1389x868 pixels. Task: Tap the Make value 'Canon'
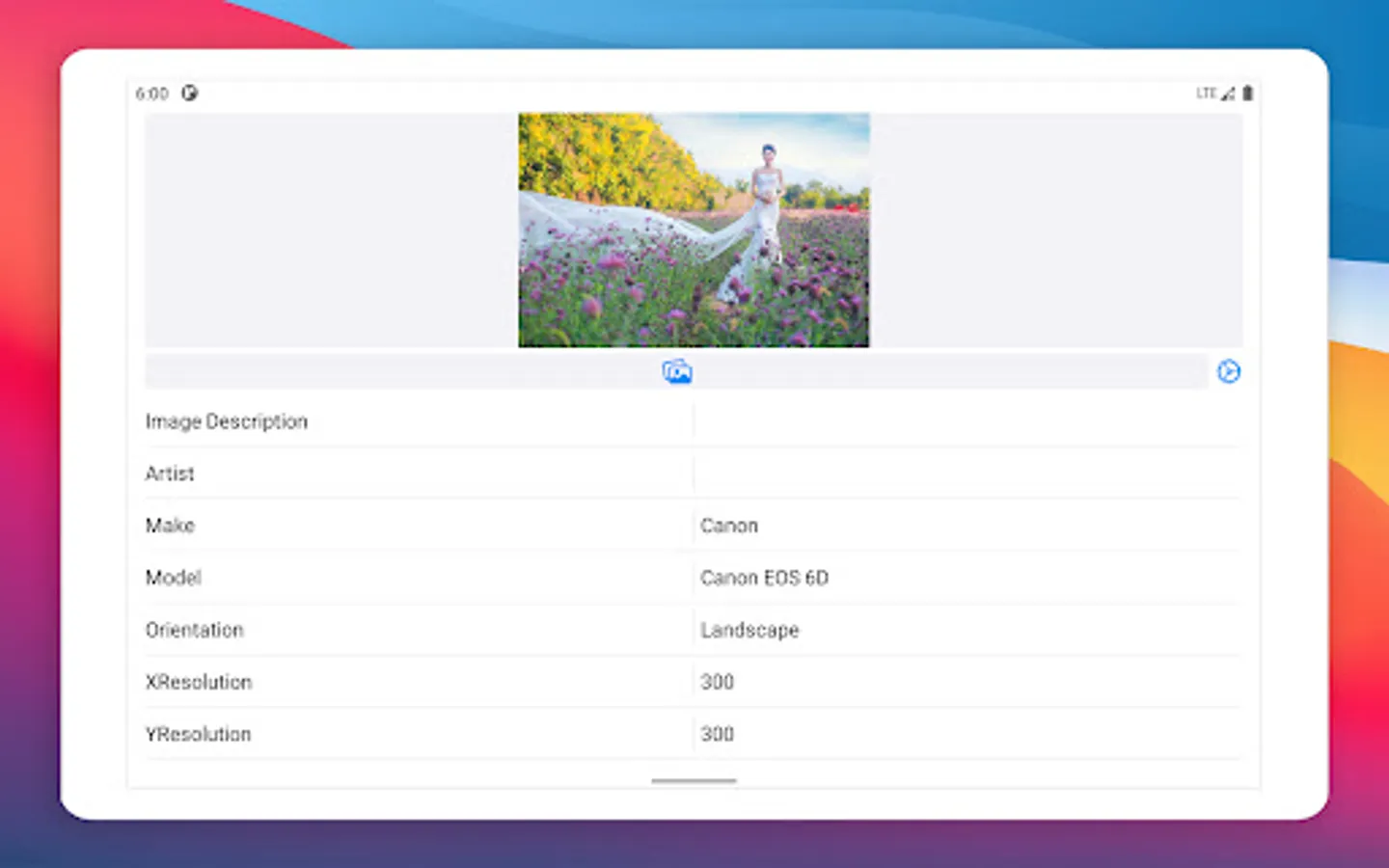(x=729, y=526)
